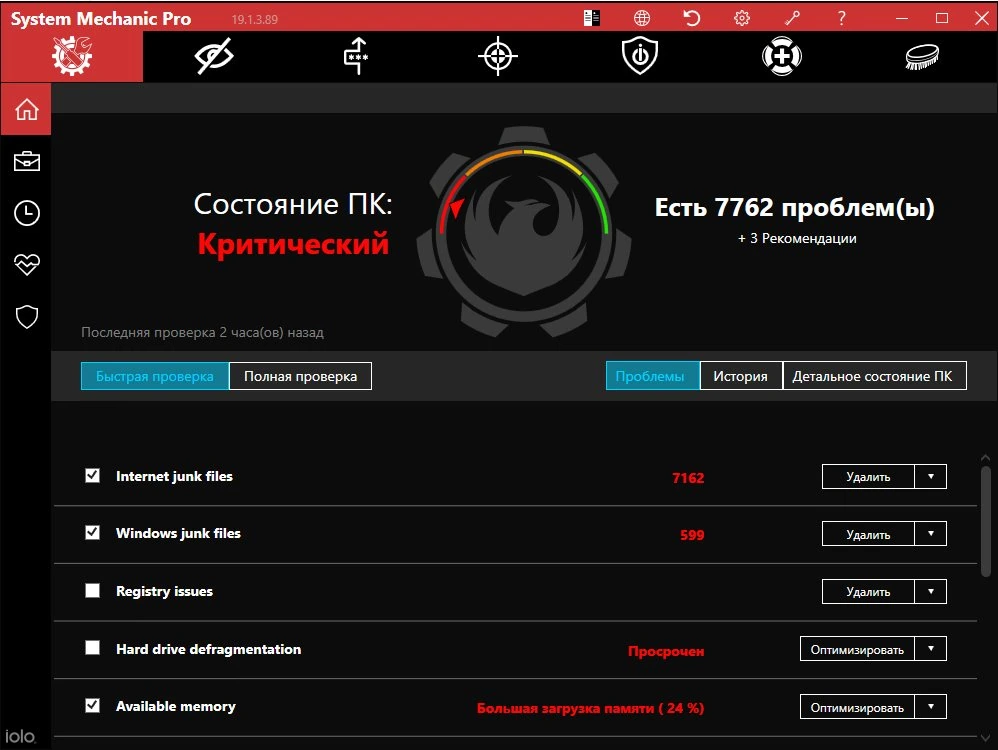
Task: Expand dropdown arrow for Registry issues
Action: 931,591
